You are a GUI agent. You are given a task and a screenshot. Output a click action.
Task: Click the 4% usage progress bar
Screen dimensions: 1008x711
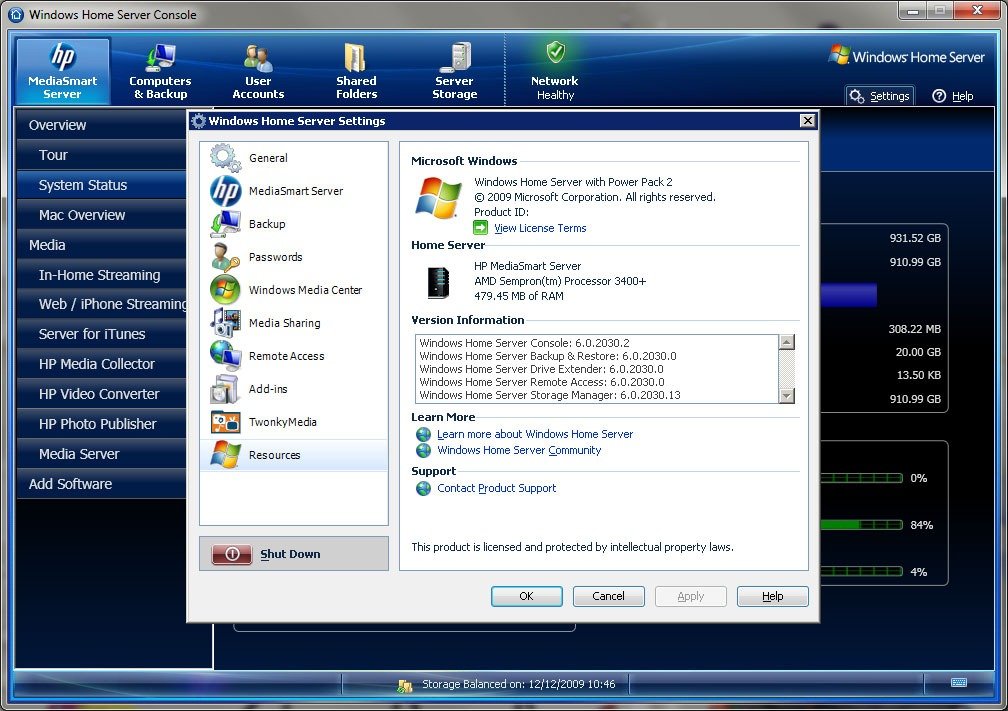pos(861,572)
